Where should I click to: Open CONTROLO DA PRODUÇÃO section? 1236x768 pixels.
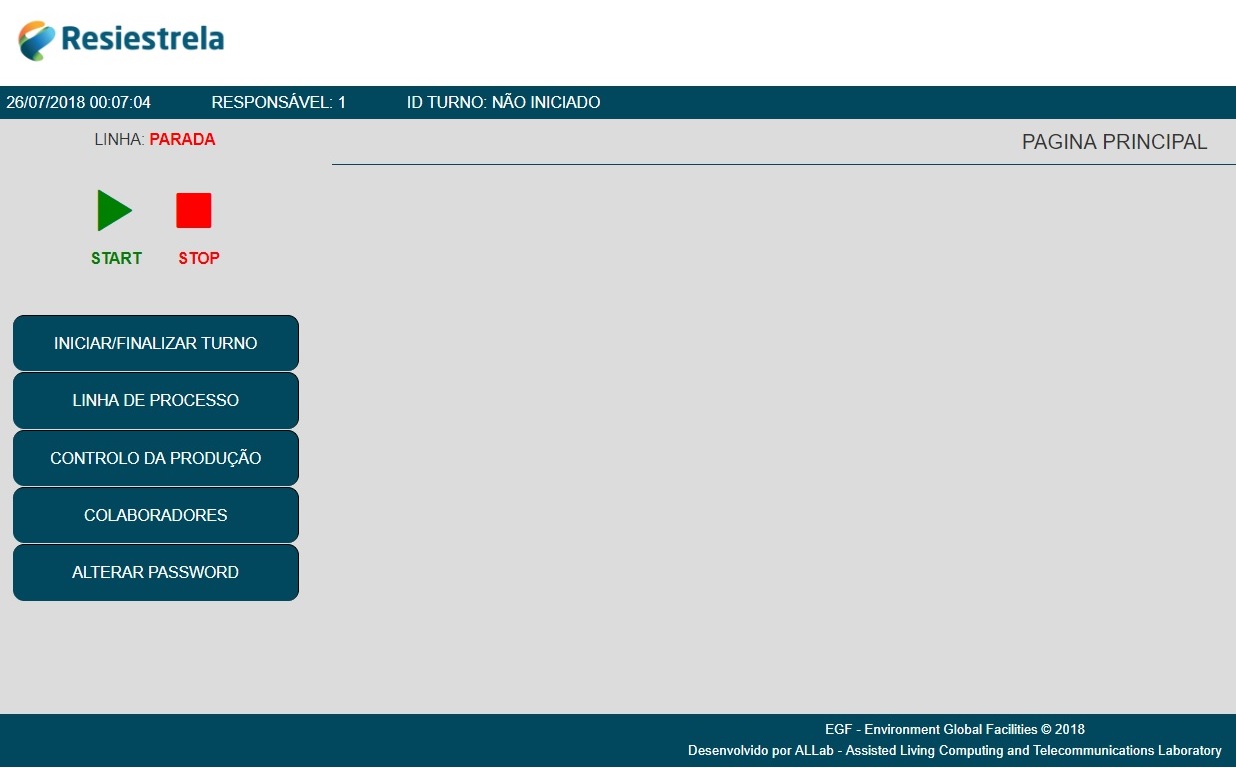tap(156, 458)
